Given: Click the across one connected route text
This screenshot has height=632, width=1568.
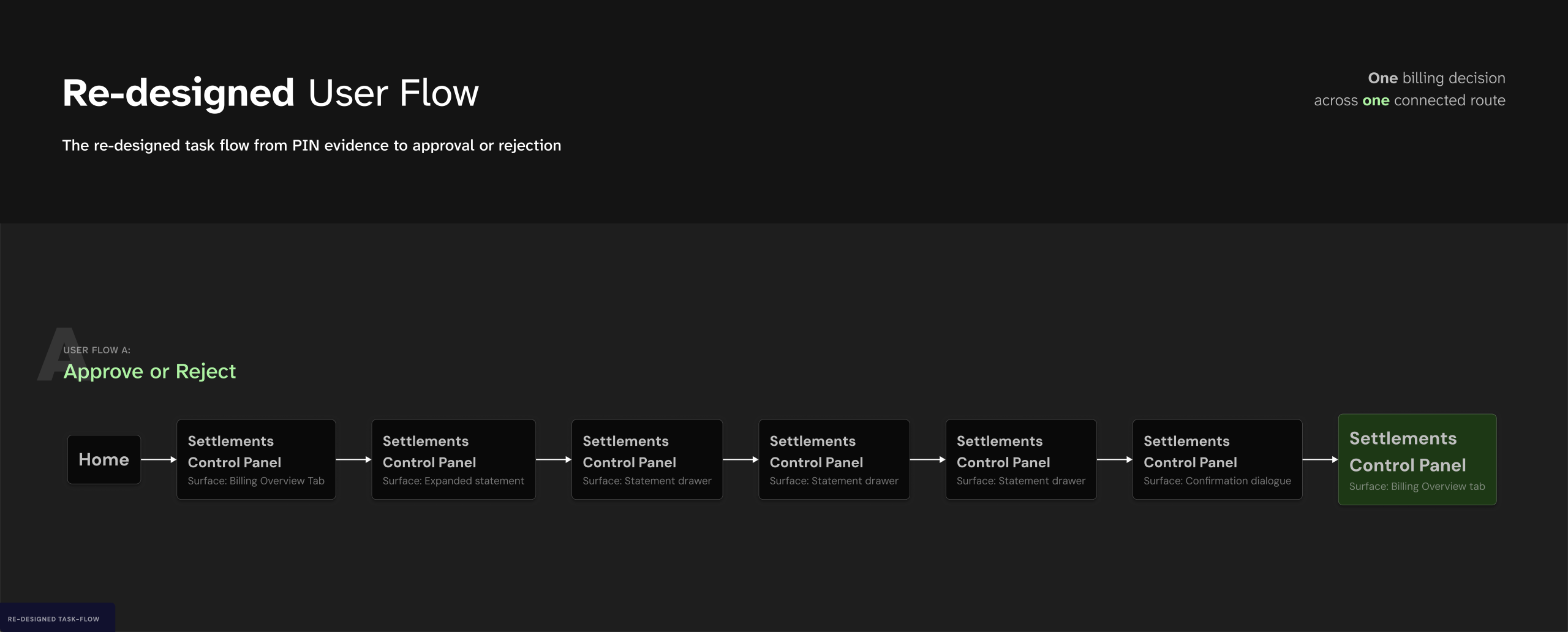Looking at the screenshot, I should tap(1409, 100).
